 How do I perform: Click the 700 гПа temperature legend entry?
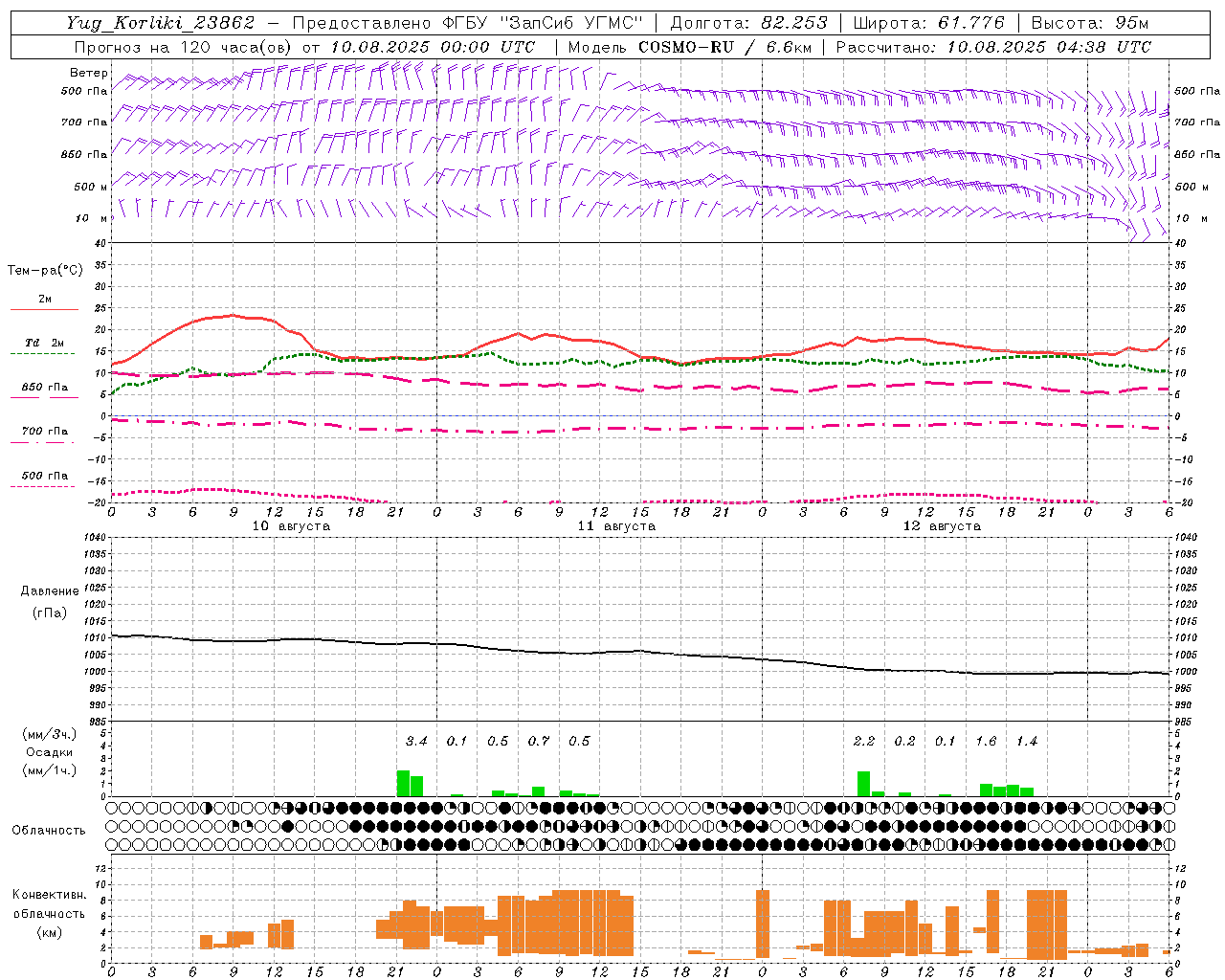point(44,432)
